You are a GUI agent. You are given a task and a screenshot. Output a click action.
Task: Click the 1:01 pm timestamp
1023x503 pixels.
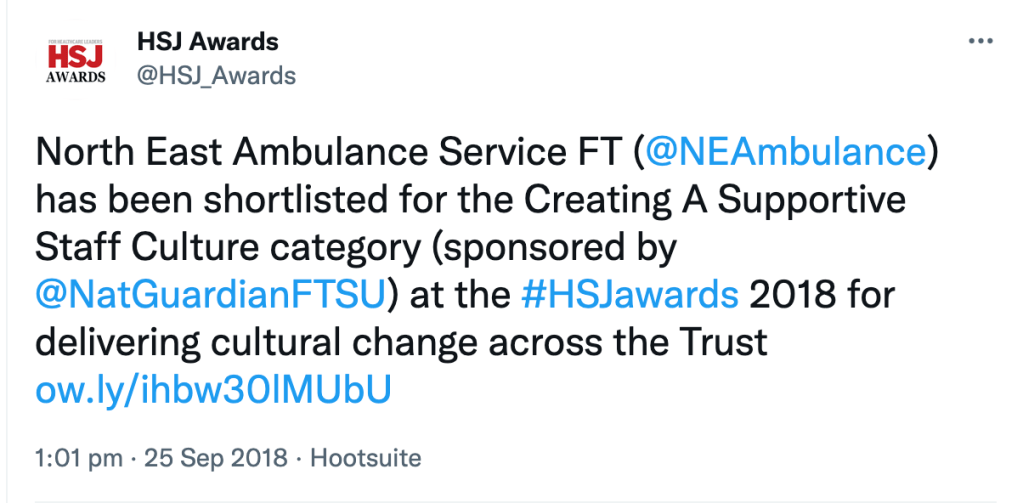click(x=79, y=459)
